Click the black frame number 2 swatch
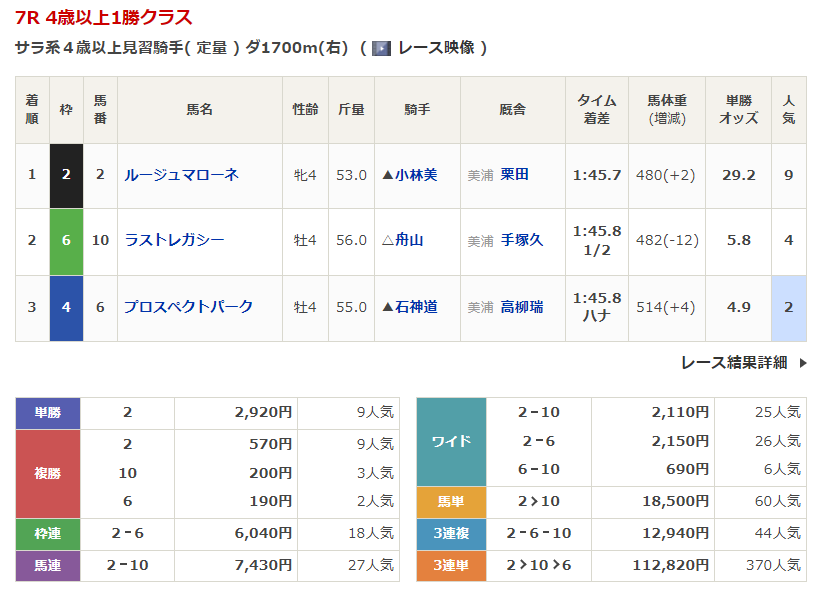Image resolution: width=824 pixels, height=591 pixels. [x=66, y=175]
